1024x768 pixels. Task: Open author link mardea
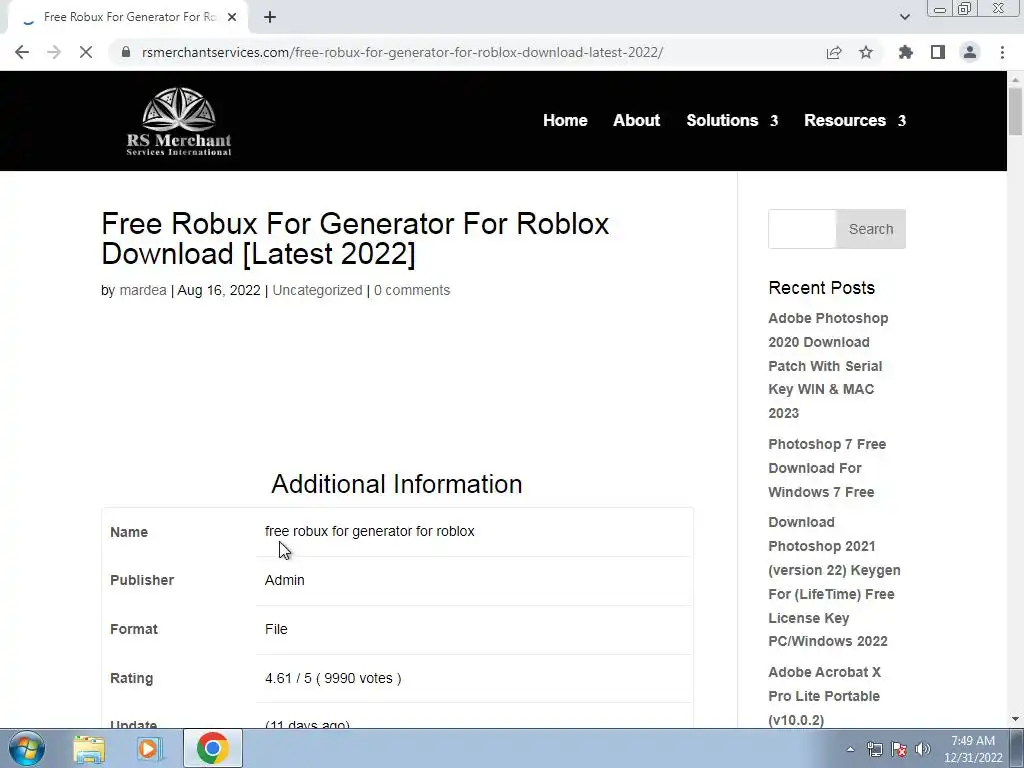(x=143, y=290)
